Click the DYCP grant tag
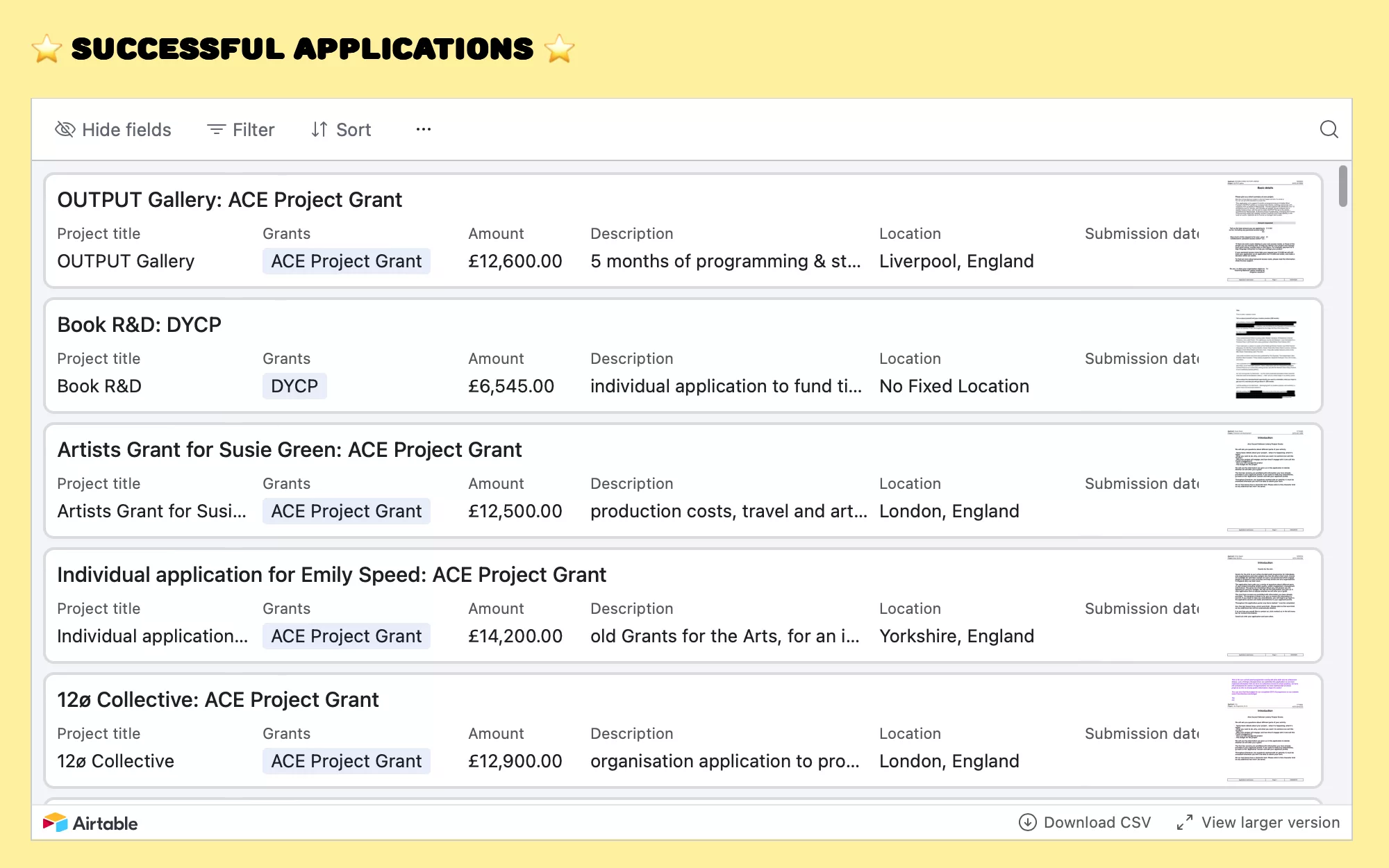The width and height of the screenshot is (1389, 868). 294,386
